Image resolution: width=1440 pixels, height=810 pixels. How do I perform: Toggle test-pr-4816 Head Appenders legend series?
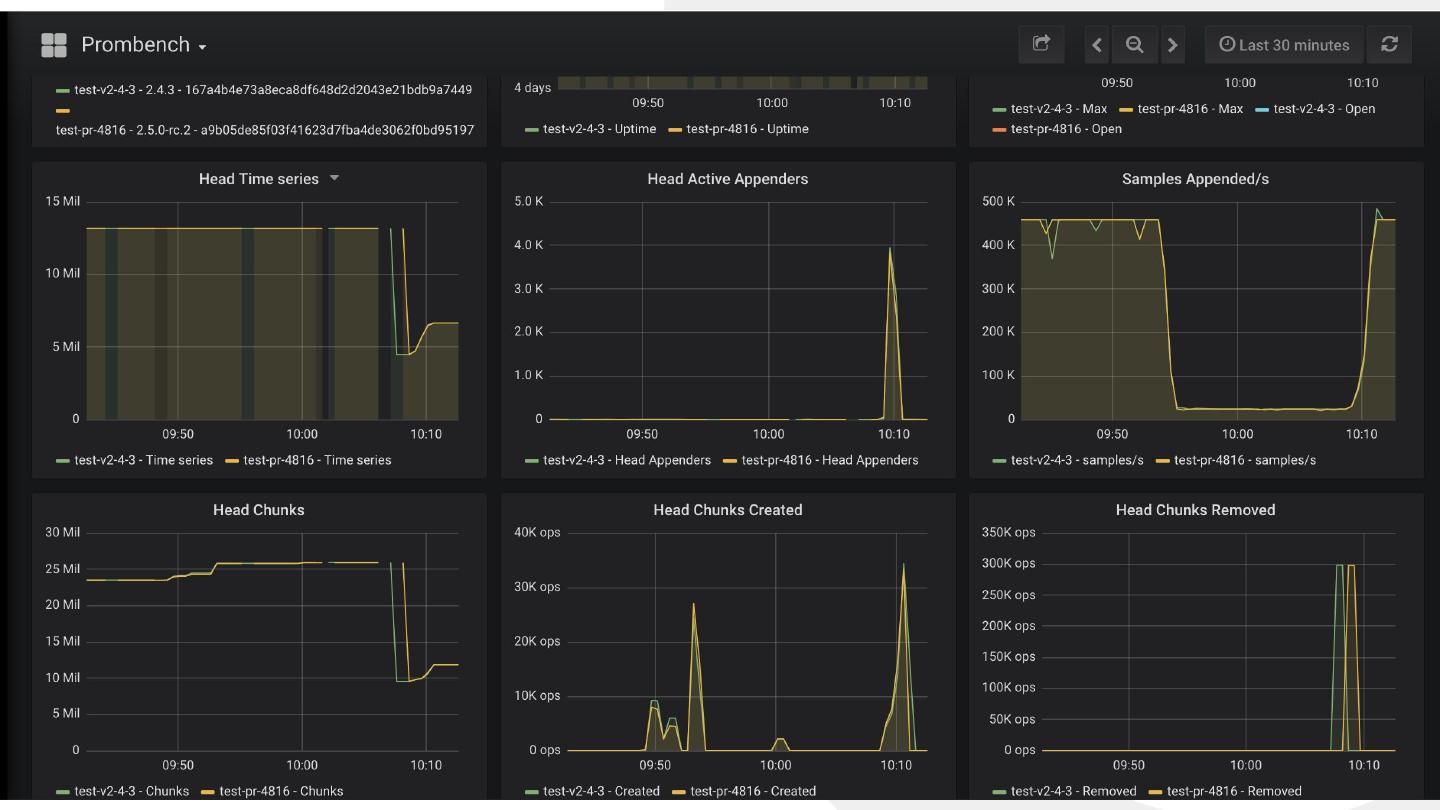(829, 460)
